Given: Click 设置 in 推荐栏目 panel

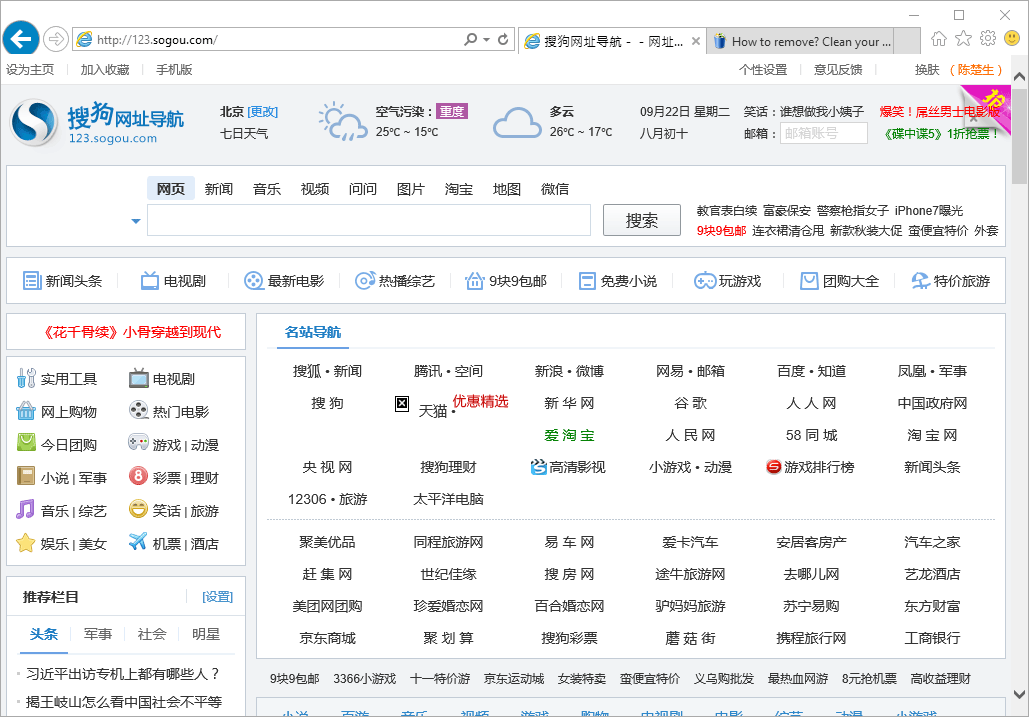Looking at the screenshot, I should point(218,596).
